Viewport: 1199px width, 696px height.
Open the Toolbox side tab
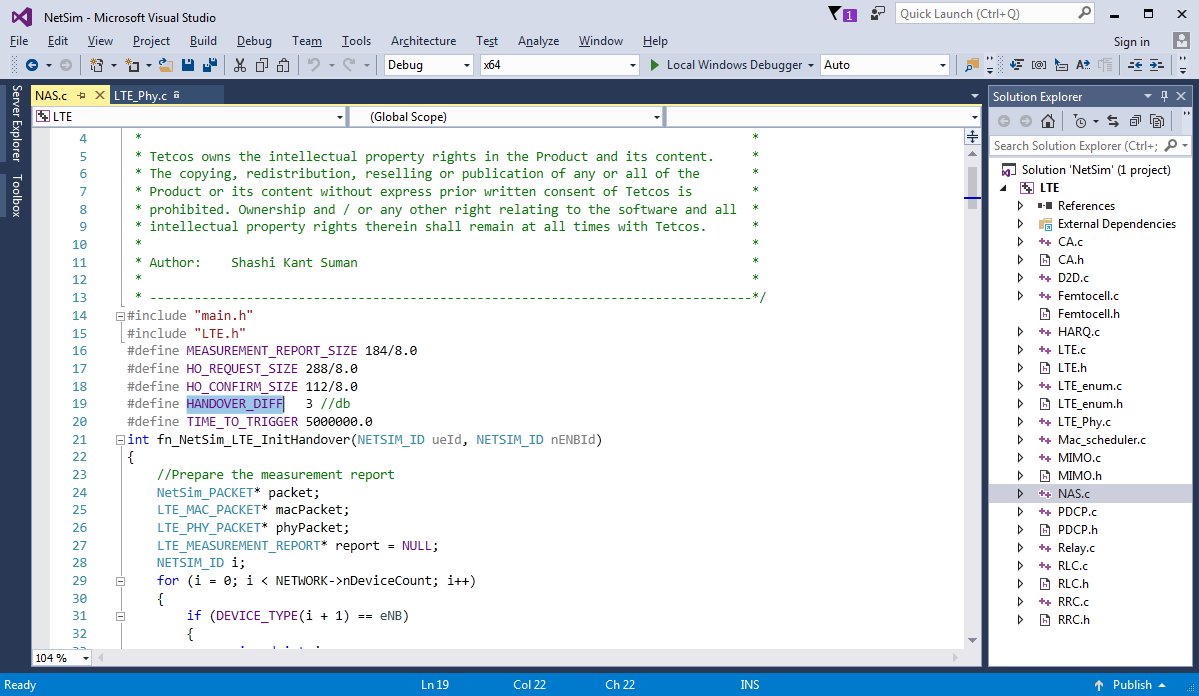click(x=16, y=196)
